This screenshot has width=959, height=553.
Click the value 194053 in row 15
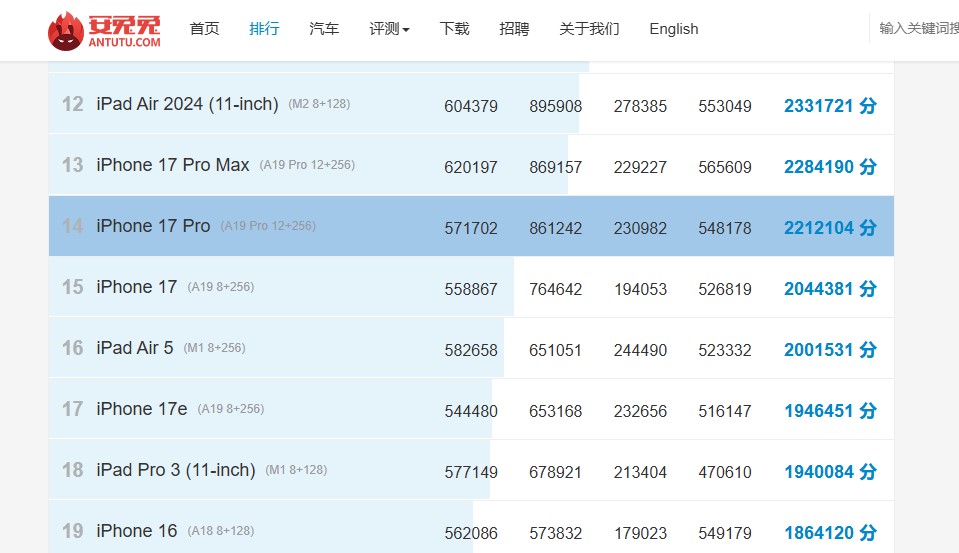click(640, 289)
